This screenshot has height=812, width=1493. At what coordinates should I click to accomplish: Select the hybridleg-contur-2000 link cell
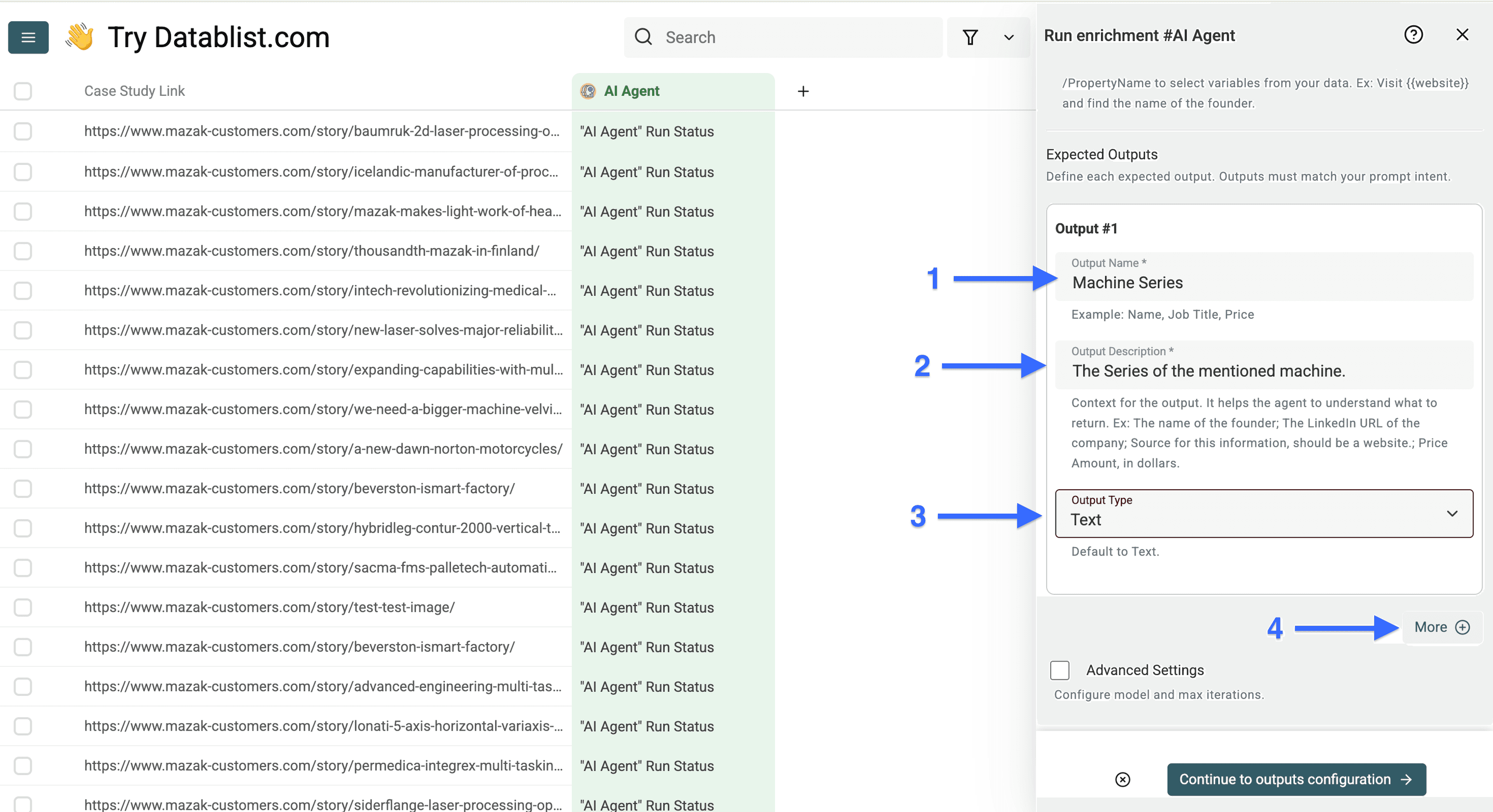[323, 528]
